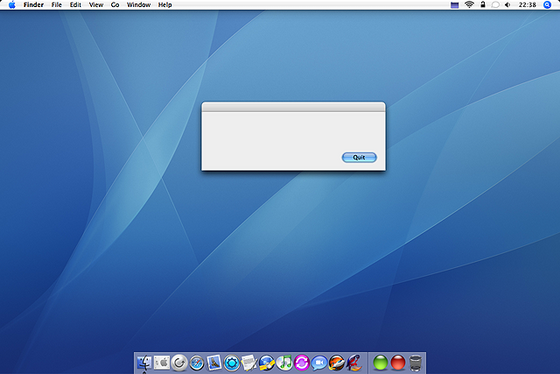Open the Window menu
The image size is (560, 374).
click(139, 5)
